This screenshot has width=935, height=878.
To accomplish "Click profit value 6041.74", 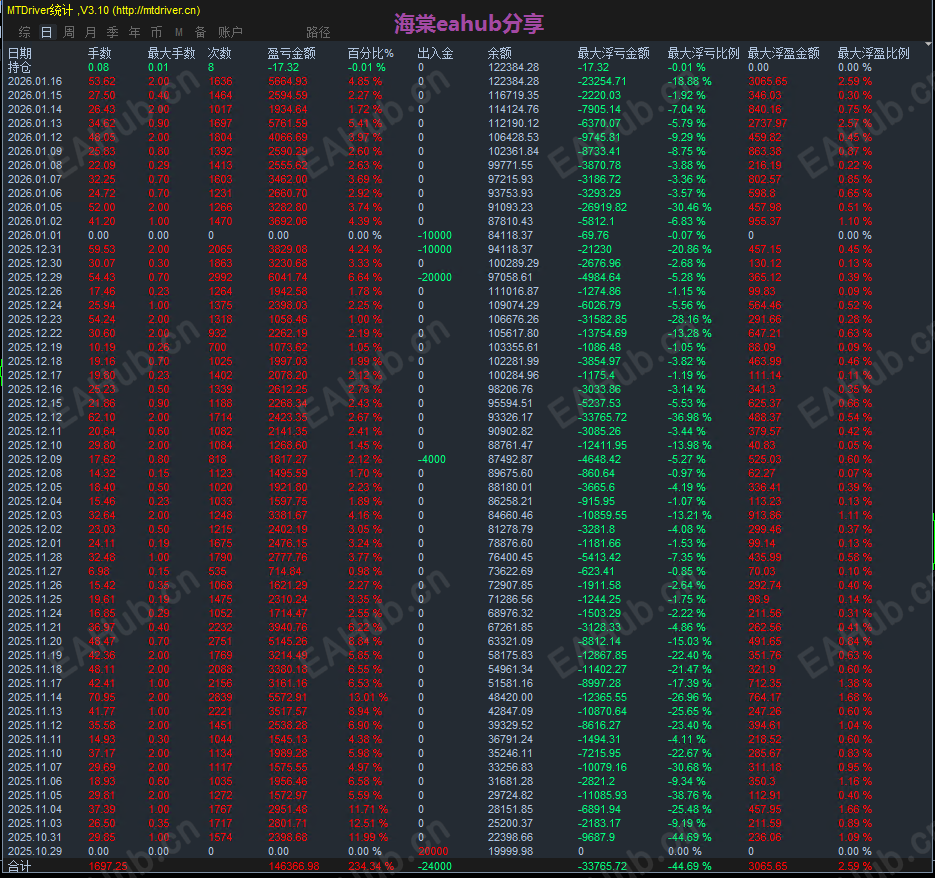I will [288, 277].
